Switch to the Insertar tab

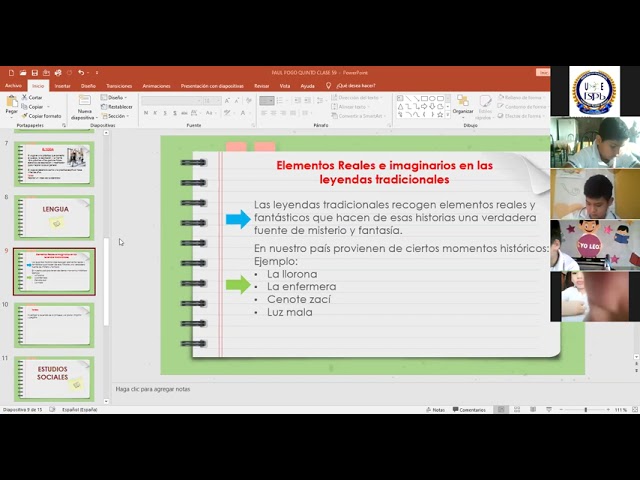pyautogui.click(x=62, y=86)
